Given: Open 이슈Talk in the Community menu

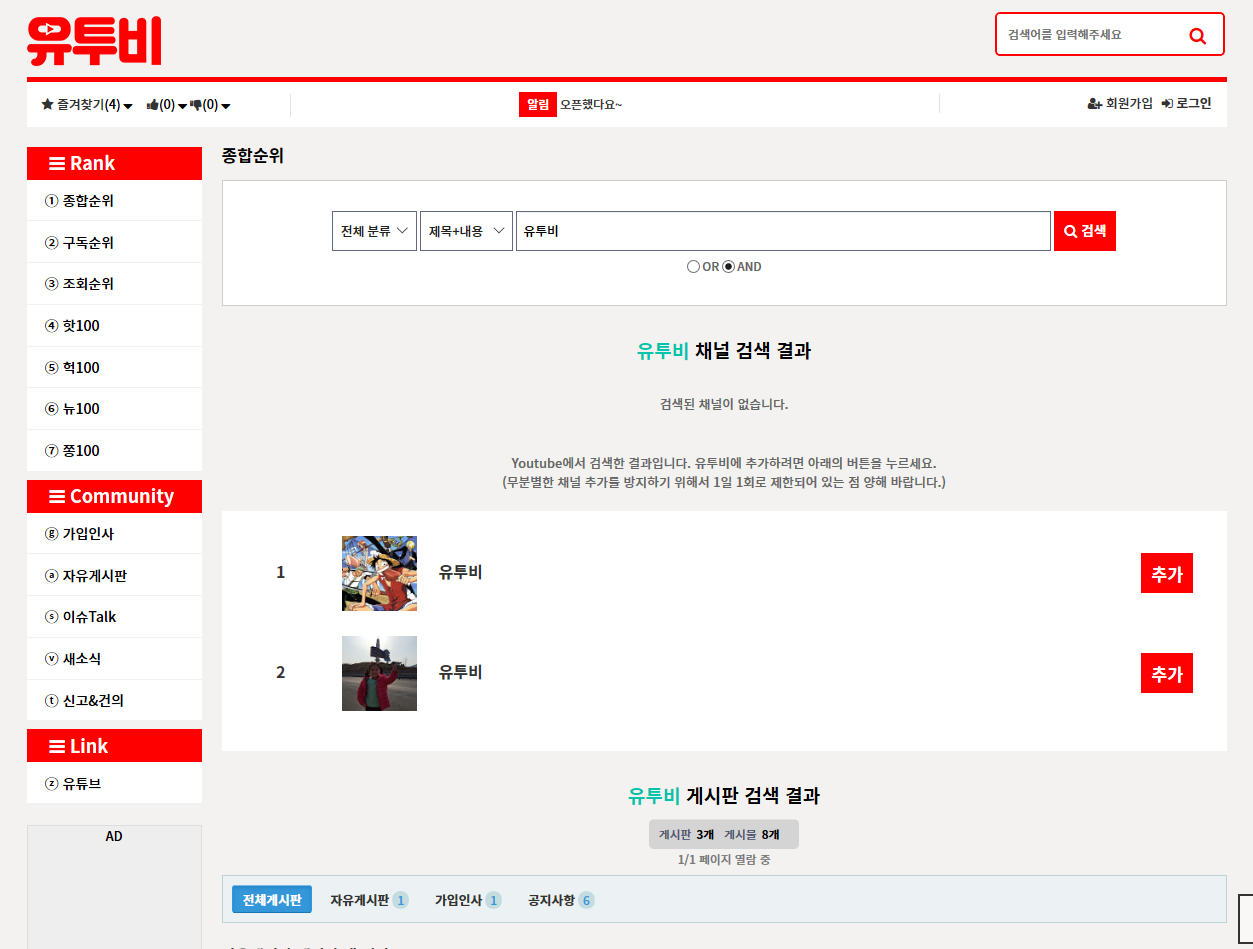Looking at the screenshot, I should 114,617.
